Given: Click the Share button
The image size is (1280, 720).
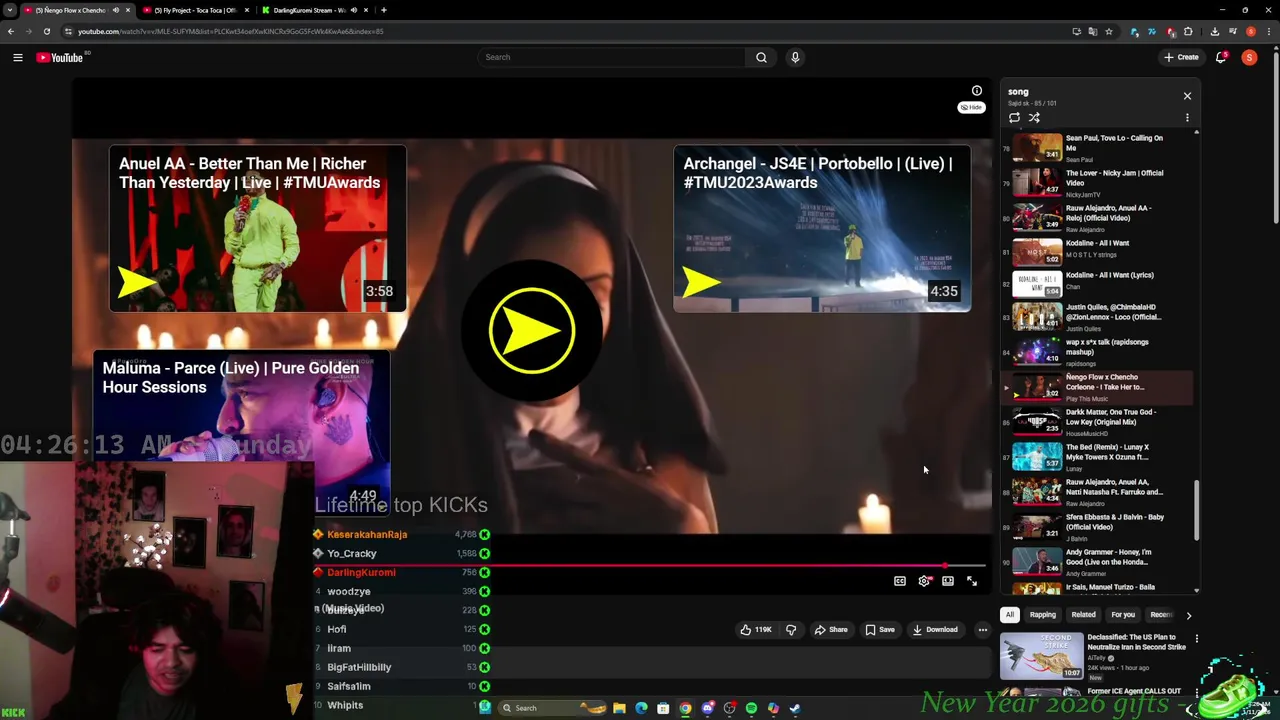Looking at the screenshot, I should click(831, 630).
